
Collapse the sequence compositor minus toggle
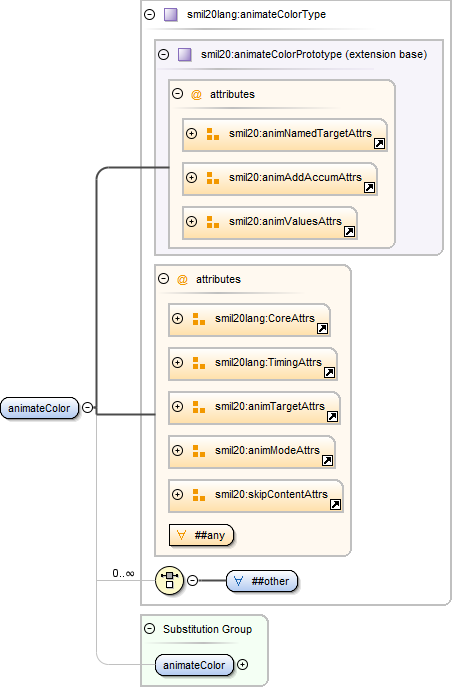[x=192, y=580]
